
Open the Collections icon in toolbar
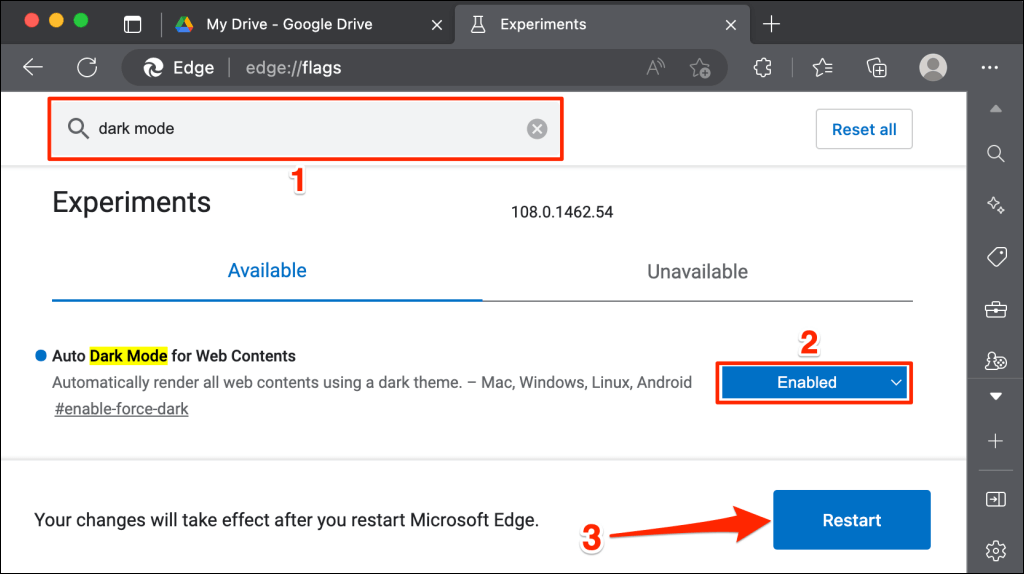pyautogui.click(x=877, y=67)
